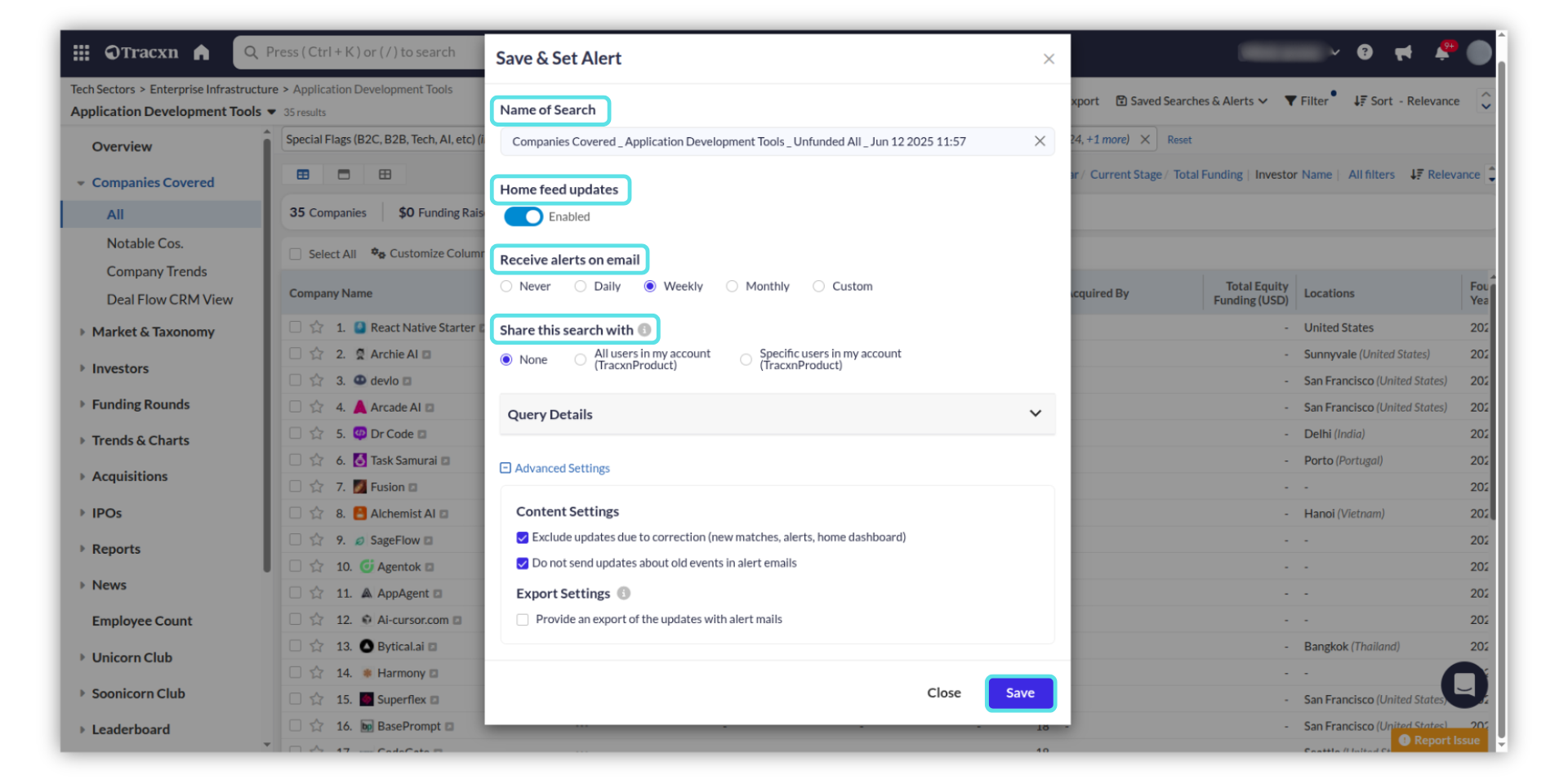Click info icon beside Share this search with
Image resolution: width=1568 pixels, height=784 pixels.
[x=644, y=330]
